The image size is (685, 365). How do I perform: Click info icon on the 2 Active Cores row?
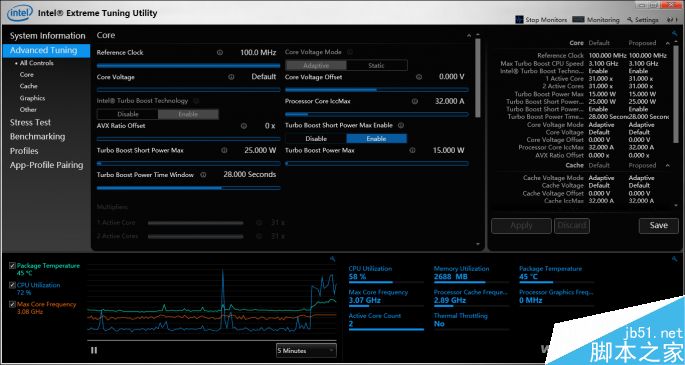(259, 236)
